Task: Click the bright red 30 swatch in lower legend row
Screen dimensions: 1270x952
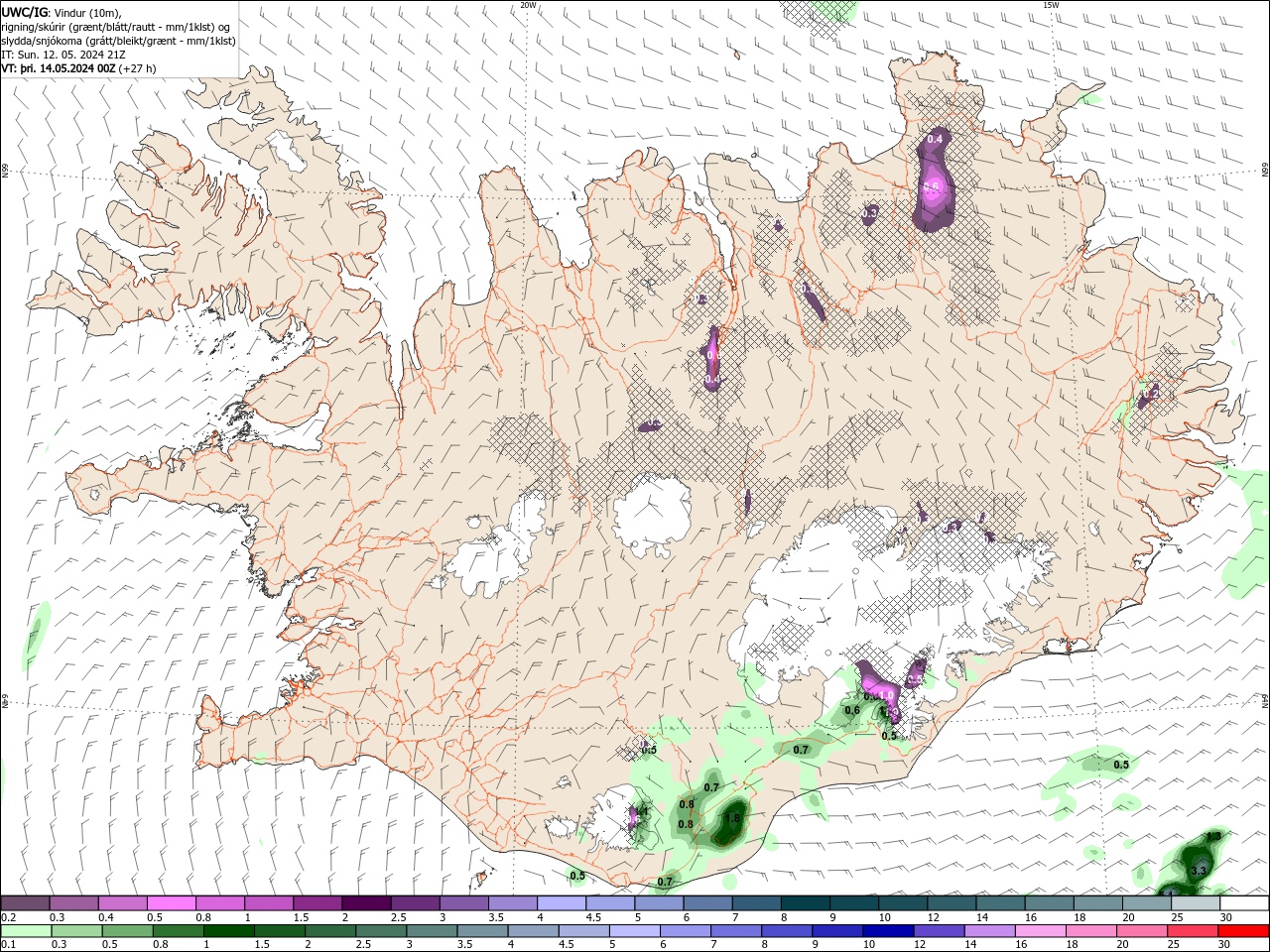Action: point(1242,931)
